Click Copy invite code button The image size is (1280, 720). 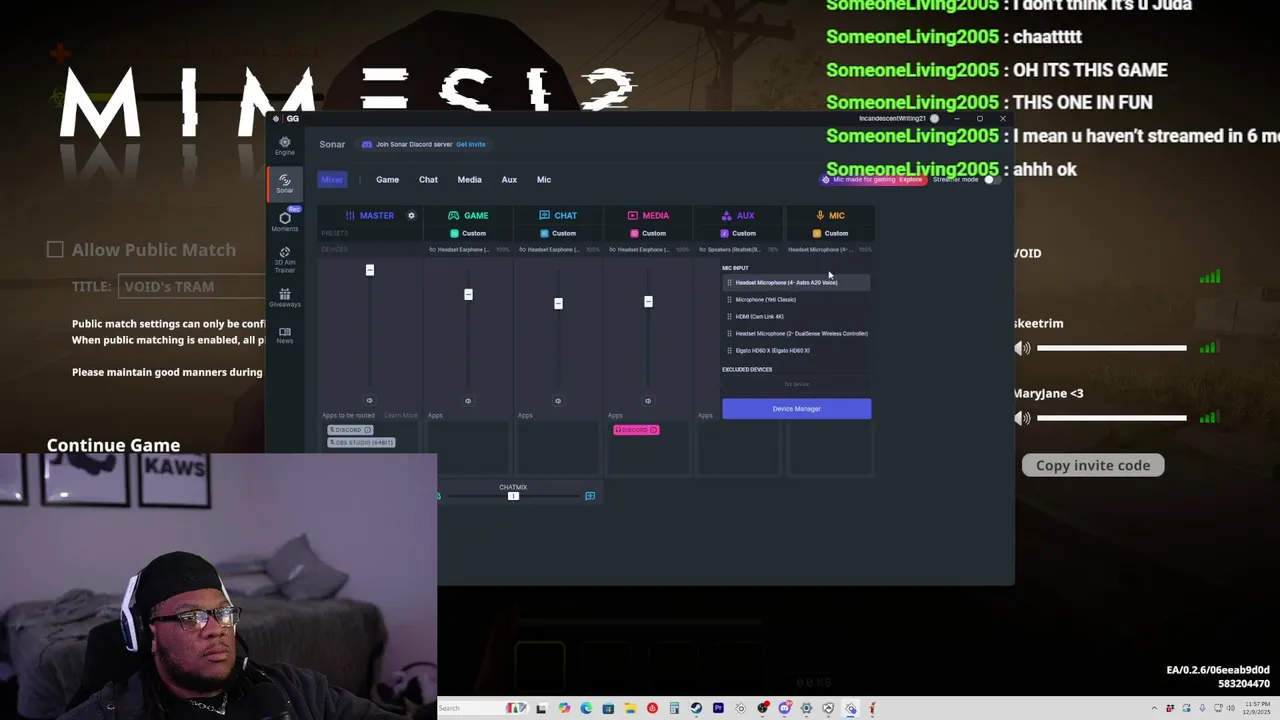[x=1093, y=465]
